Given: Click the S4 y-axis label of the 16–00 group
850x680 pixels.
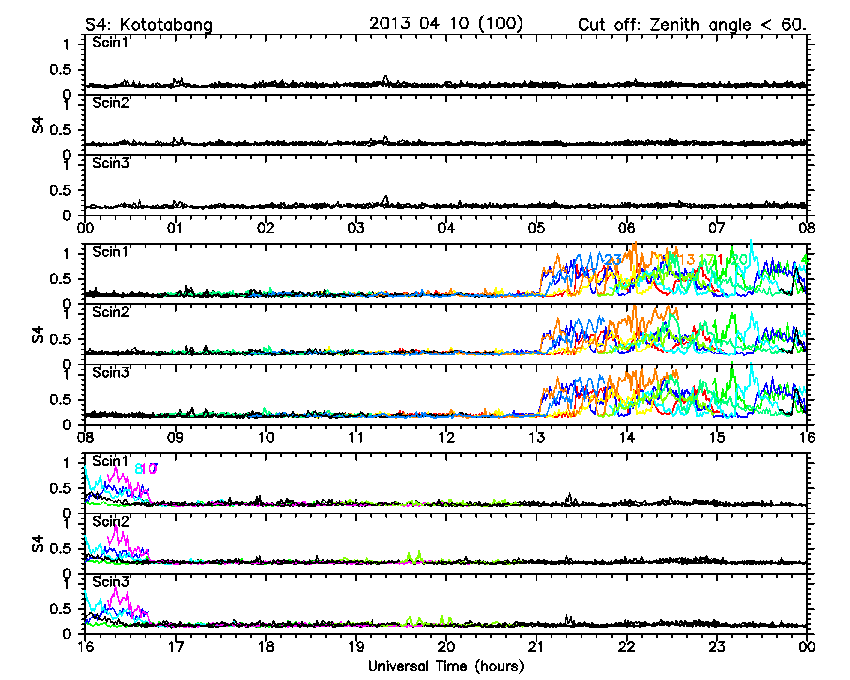Looking at the screenshot, I should click(x=37, y=544).
